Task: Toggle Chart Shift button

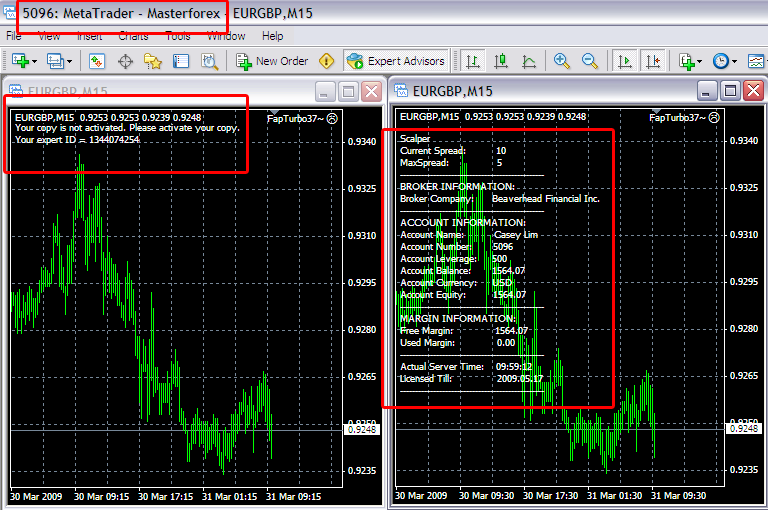Action: (x=653, y=61)
